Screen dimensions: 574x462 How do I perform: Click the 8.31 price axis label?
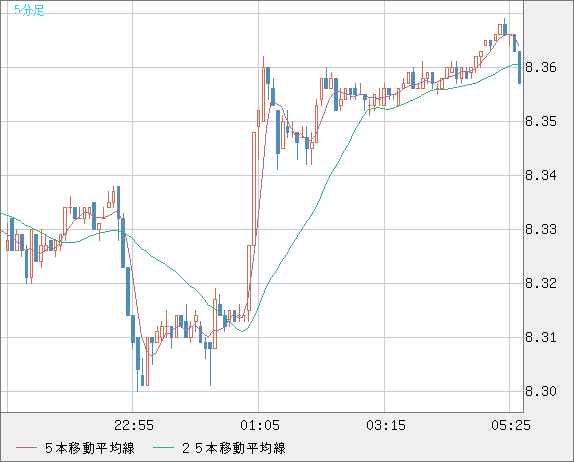(x=541, y=337)
